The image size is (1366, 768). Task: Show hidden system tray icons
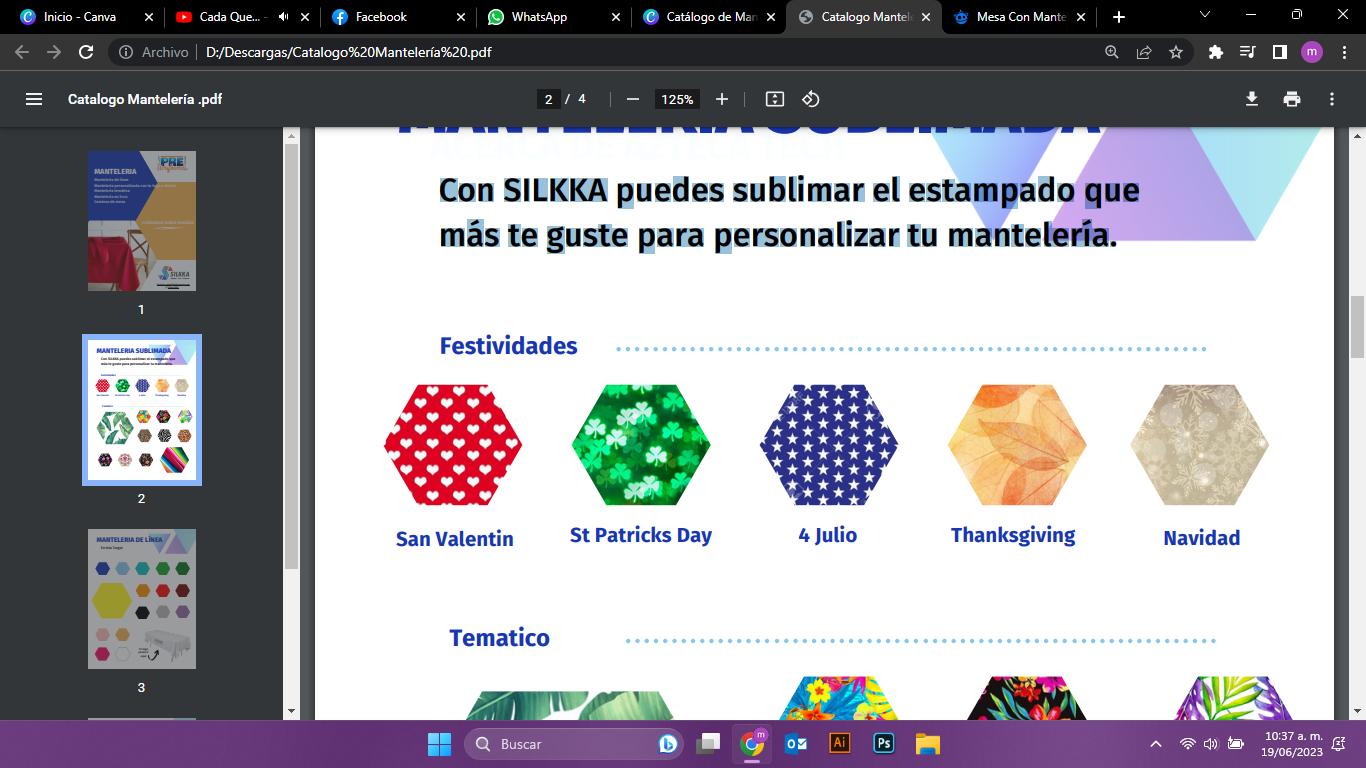1156,744
